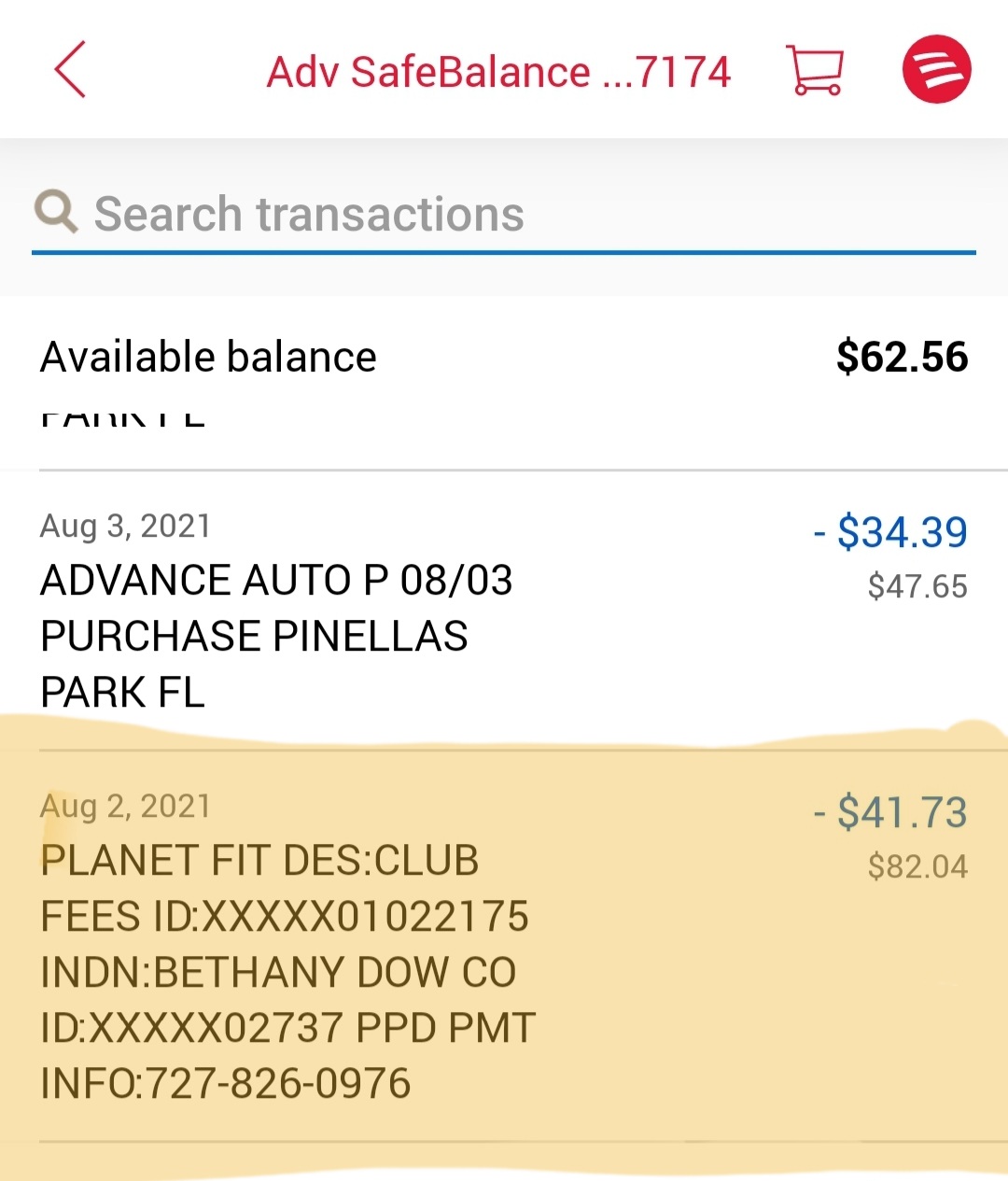Tap the $47.65 running balance
Viewport: 1008px width, 1181px height.
917,586
